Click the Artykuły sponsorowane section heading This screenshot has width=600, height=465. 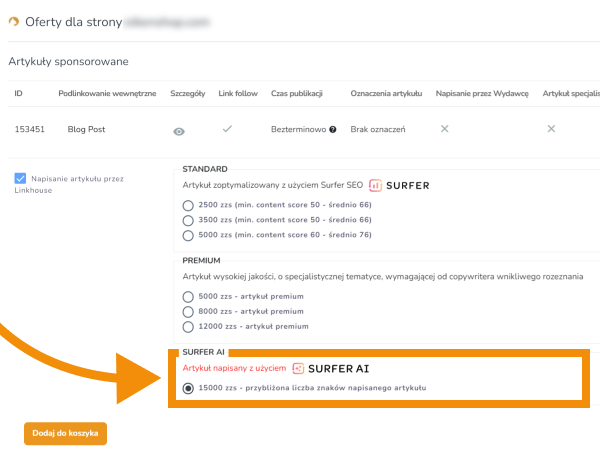[x=68, y=61]
